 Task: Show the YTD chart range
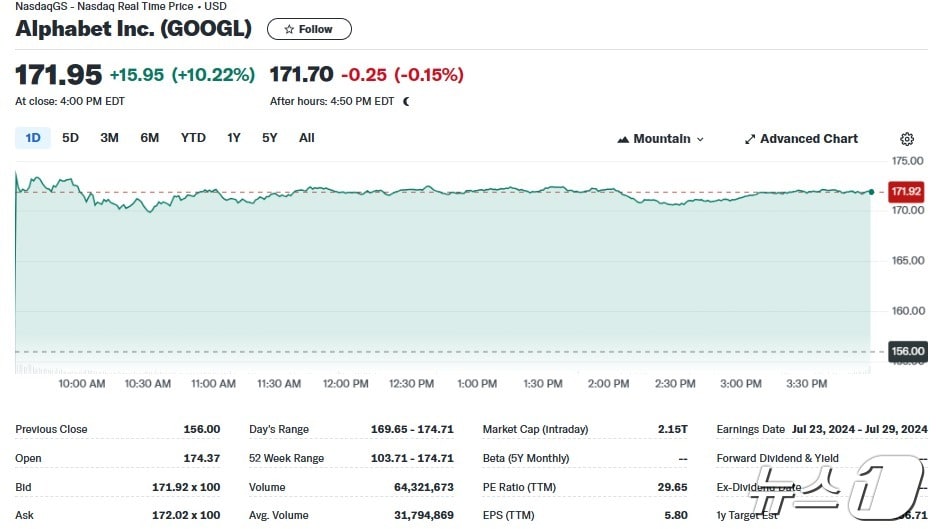point(193,138)
